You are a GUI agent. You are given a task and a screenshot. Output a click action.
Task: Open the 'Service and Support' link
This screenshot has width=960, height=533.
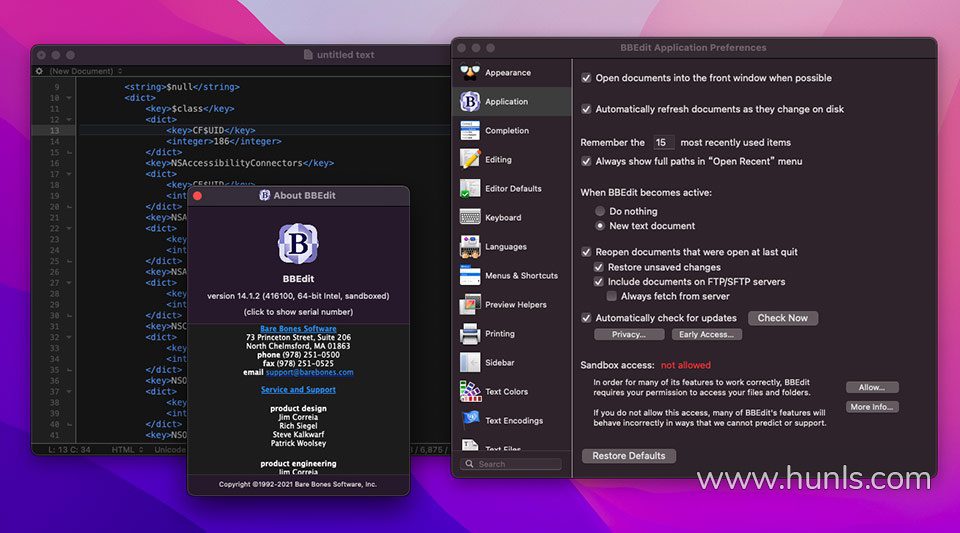pos(298,390)
